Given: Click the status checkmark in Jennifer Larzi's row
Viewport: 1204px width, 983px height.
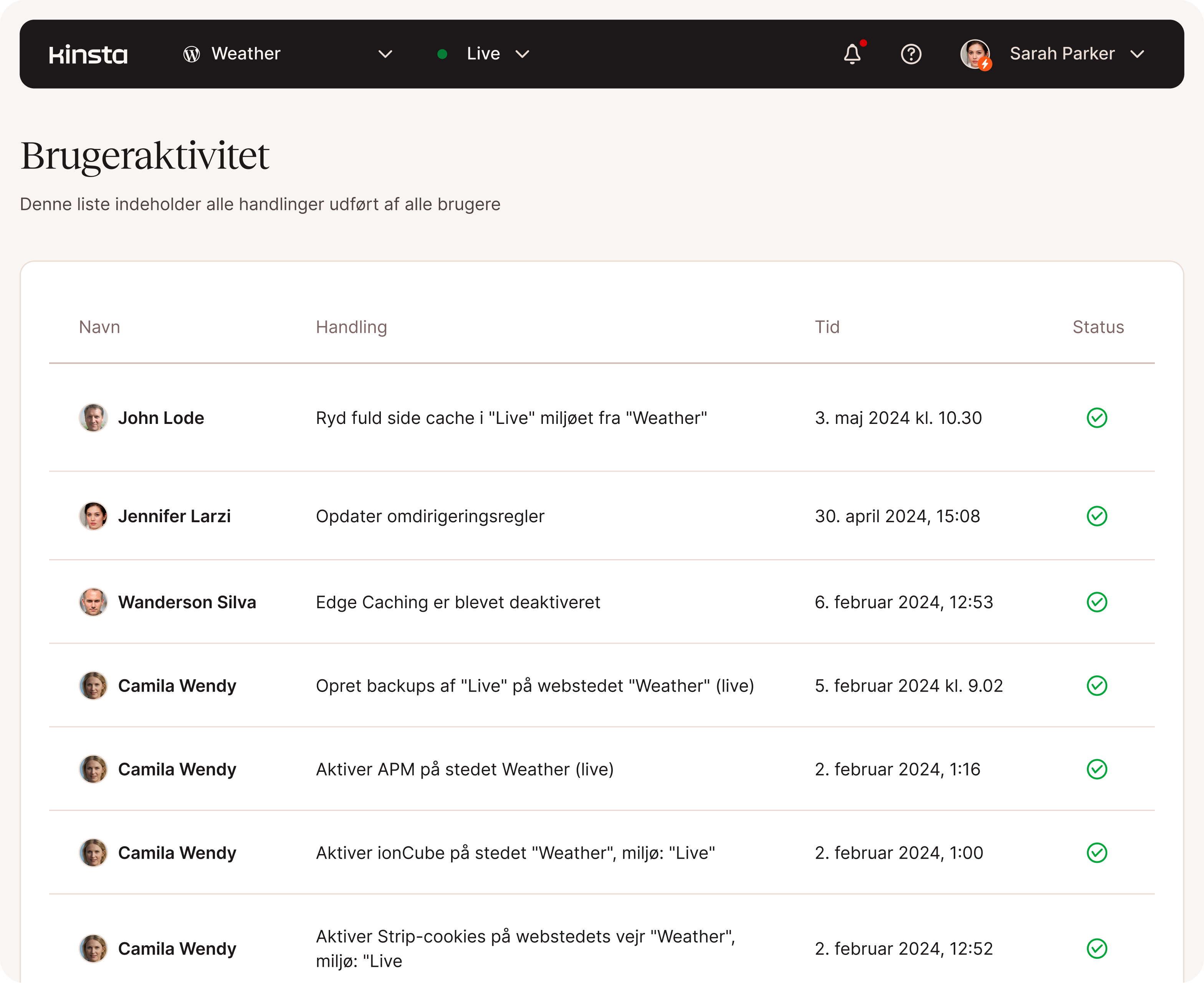Looking at the screenshot, I should point(1096,516).
